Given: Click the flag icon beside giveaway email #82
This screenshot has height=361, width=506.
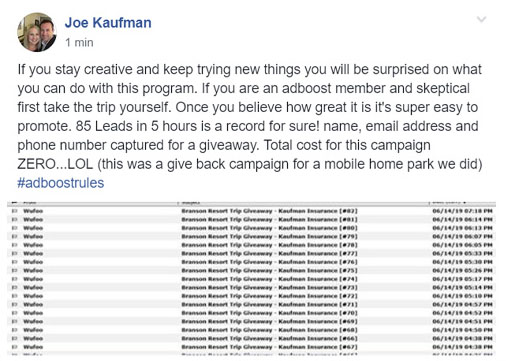Looking at the screenshot, I should (x=14, y=211).
